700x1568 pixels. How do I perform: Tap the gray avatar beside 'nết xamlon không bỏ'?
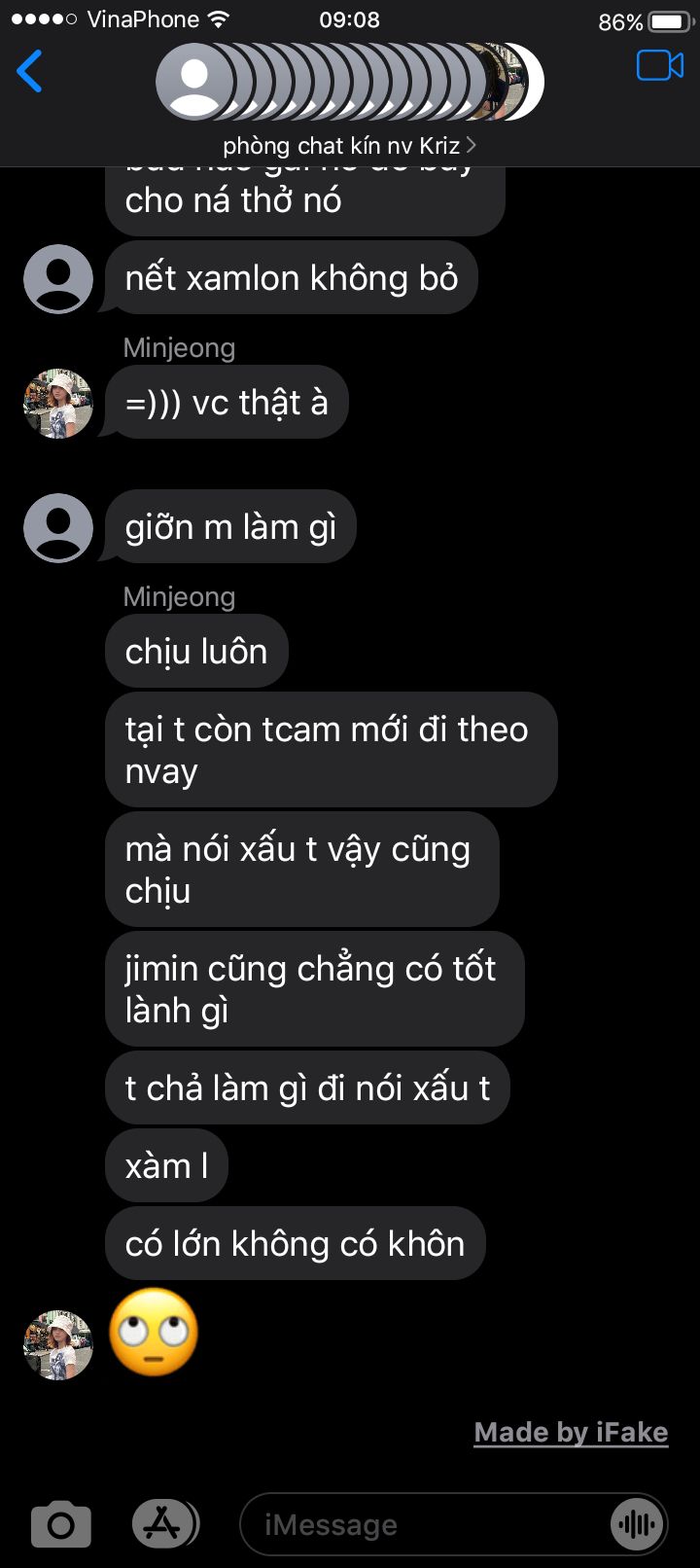coord(58,278)
